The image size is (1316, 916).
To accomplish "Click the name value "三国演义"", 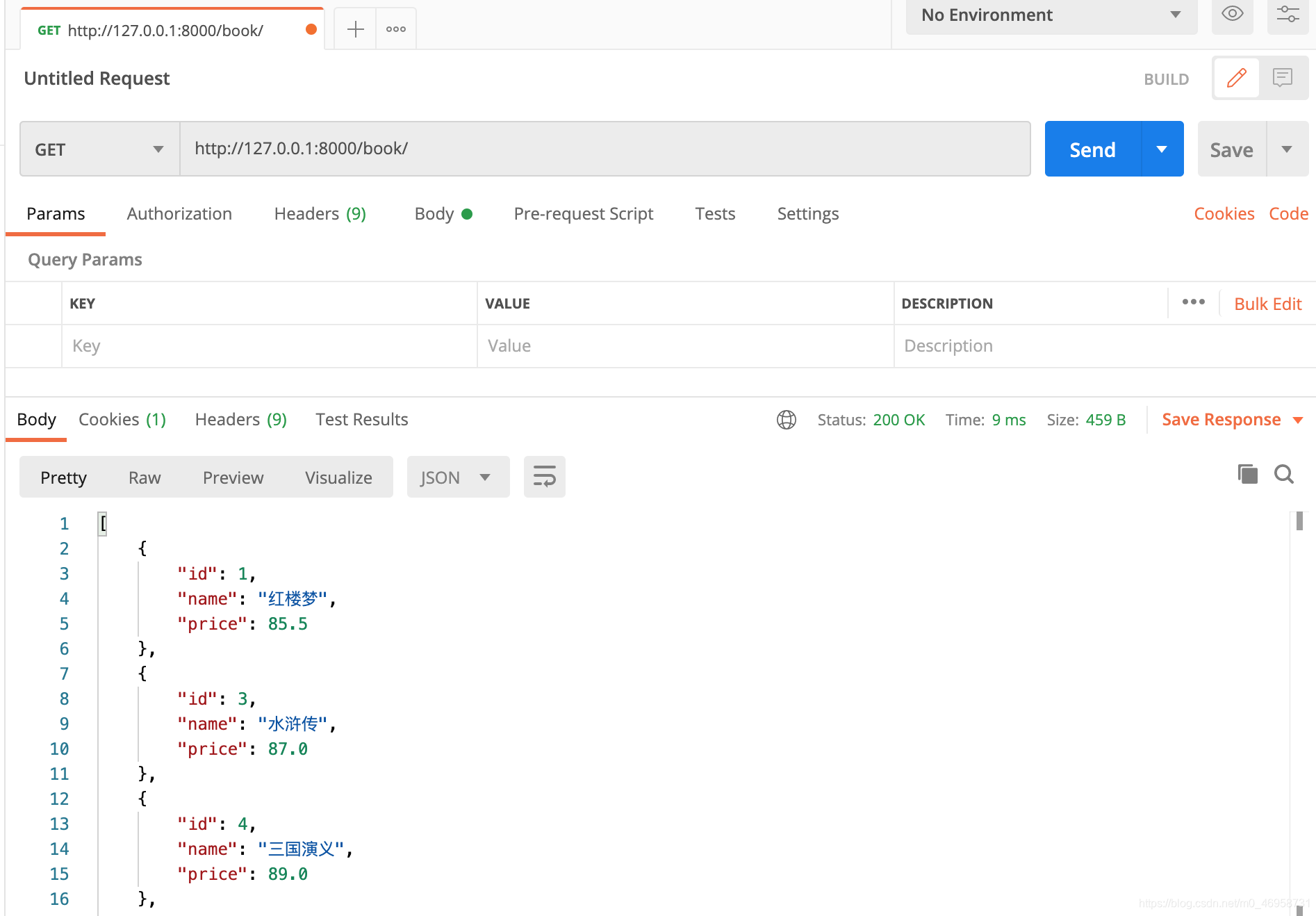I will [301, 849].
